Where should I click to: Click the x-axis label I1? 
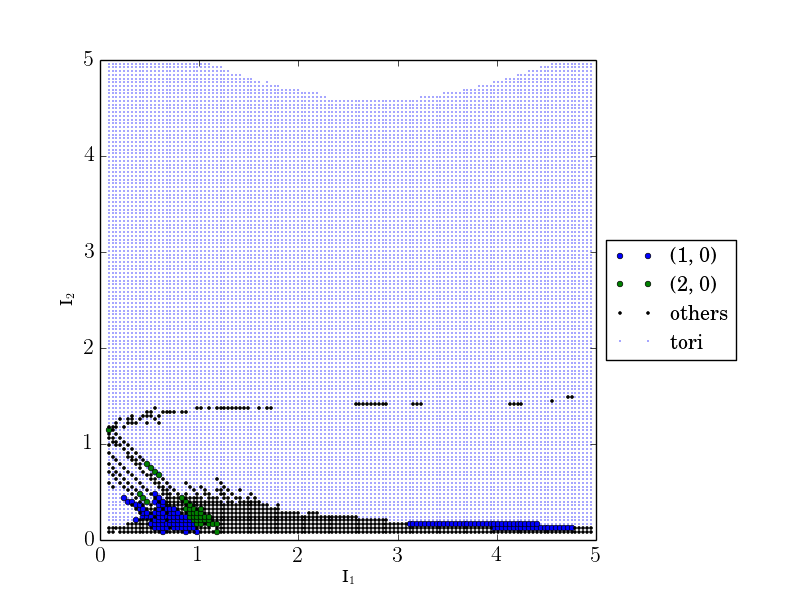point(348,577)
